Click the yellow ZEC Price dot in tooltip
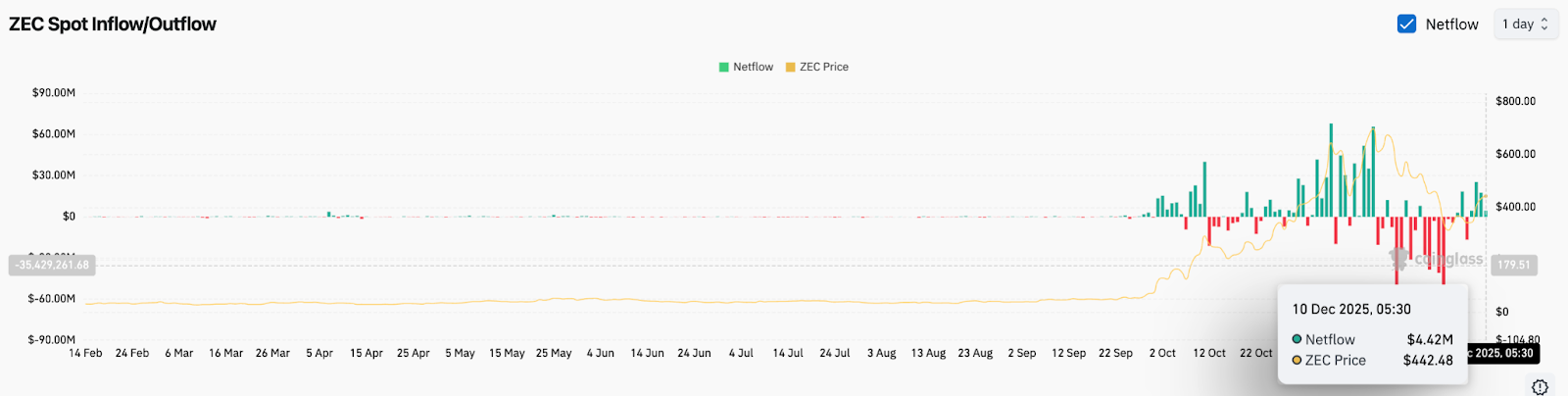This screenshot has height=396, width=1568. click(1297, 360)
